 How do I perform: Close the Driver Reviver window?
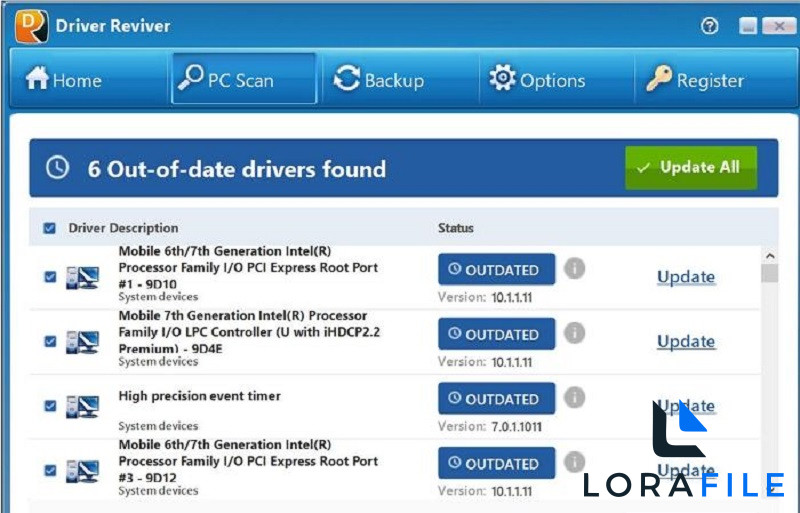pos(779,26)
